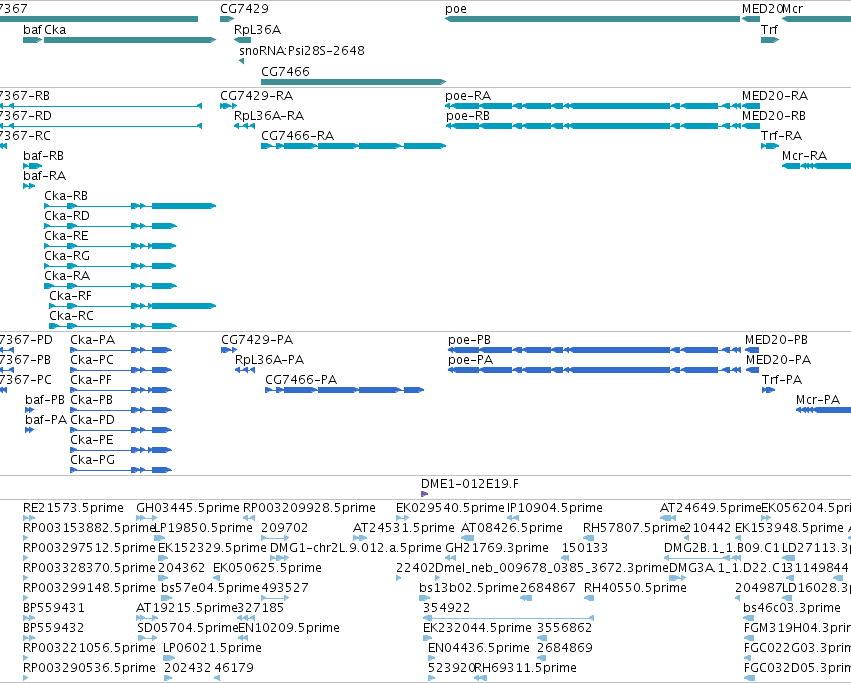Screen dimensions: 851x683
Task: Select the EN10209.5prime EST label
Action: click(289, 628)
